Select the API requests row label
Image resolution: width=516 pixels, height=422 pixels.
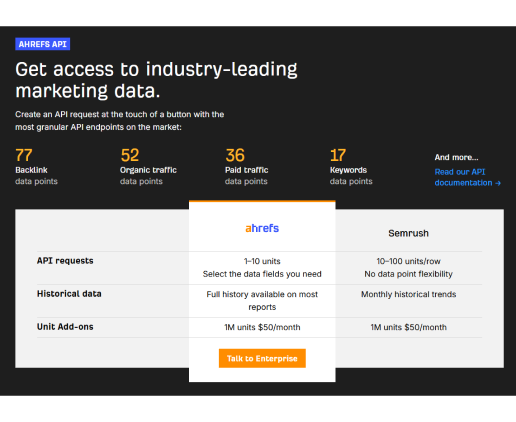point(65,261)
